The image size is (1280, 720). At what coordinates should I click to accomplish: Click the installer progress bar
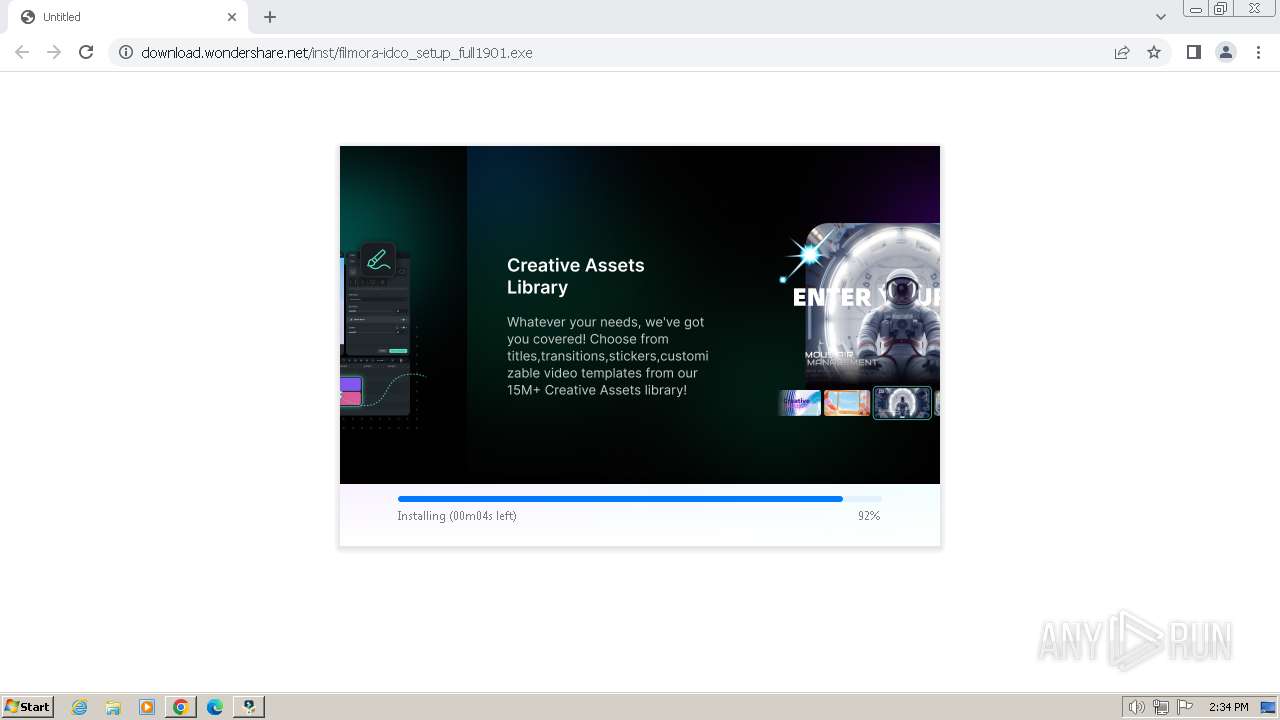[640, 498]
